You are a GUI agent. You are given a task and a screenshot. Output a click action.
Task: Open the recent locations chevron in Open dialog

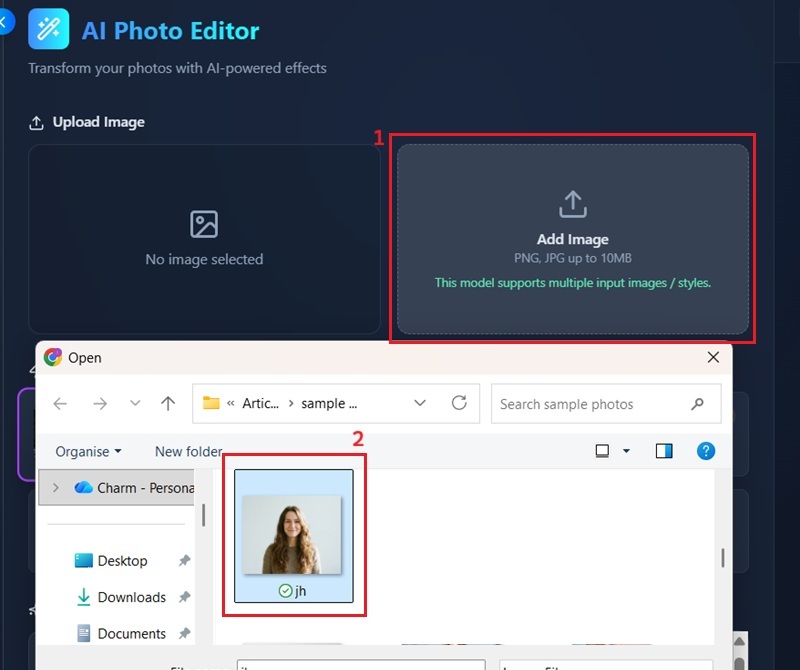point(135,403)
